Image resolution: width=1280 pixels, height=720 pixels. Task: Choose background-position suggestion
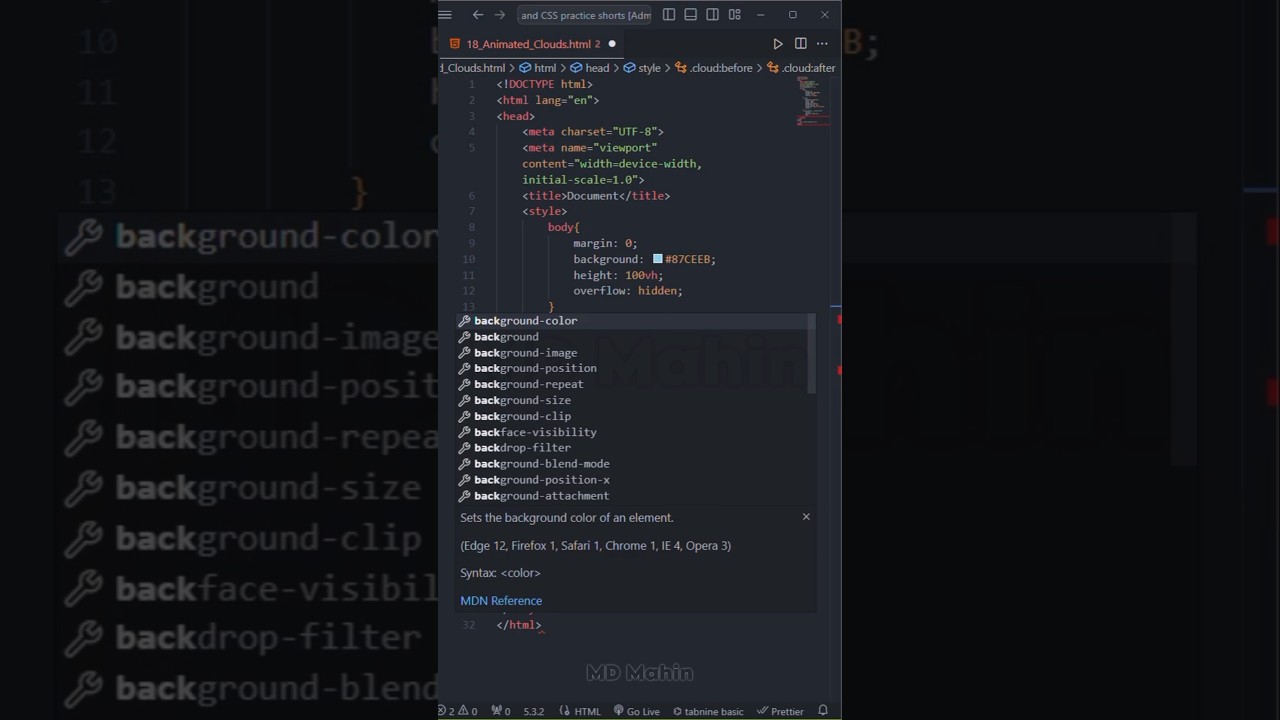pos(635,368)
